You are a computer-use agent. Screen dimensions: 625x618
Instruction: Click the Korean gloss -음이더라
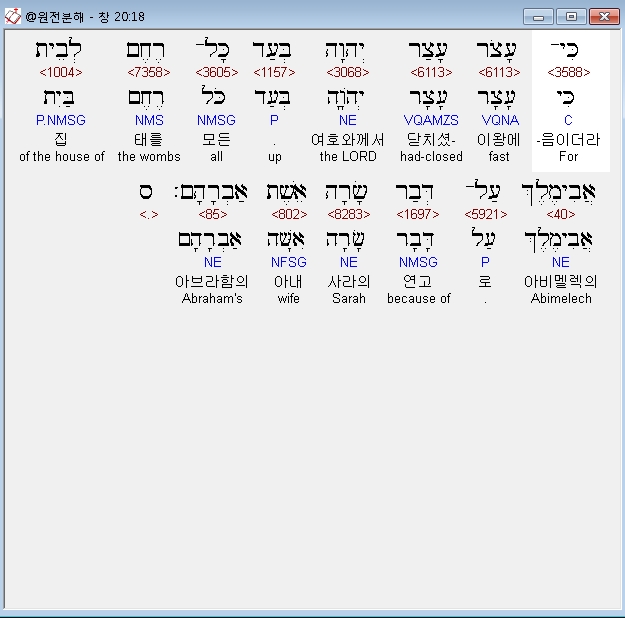click(x=568, y=140)
